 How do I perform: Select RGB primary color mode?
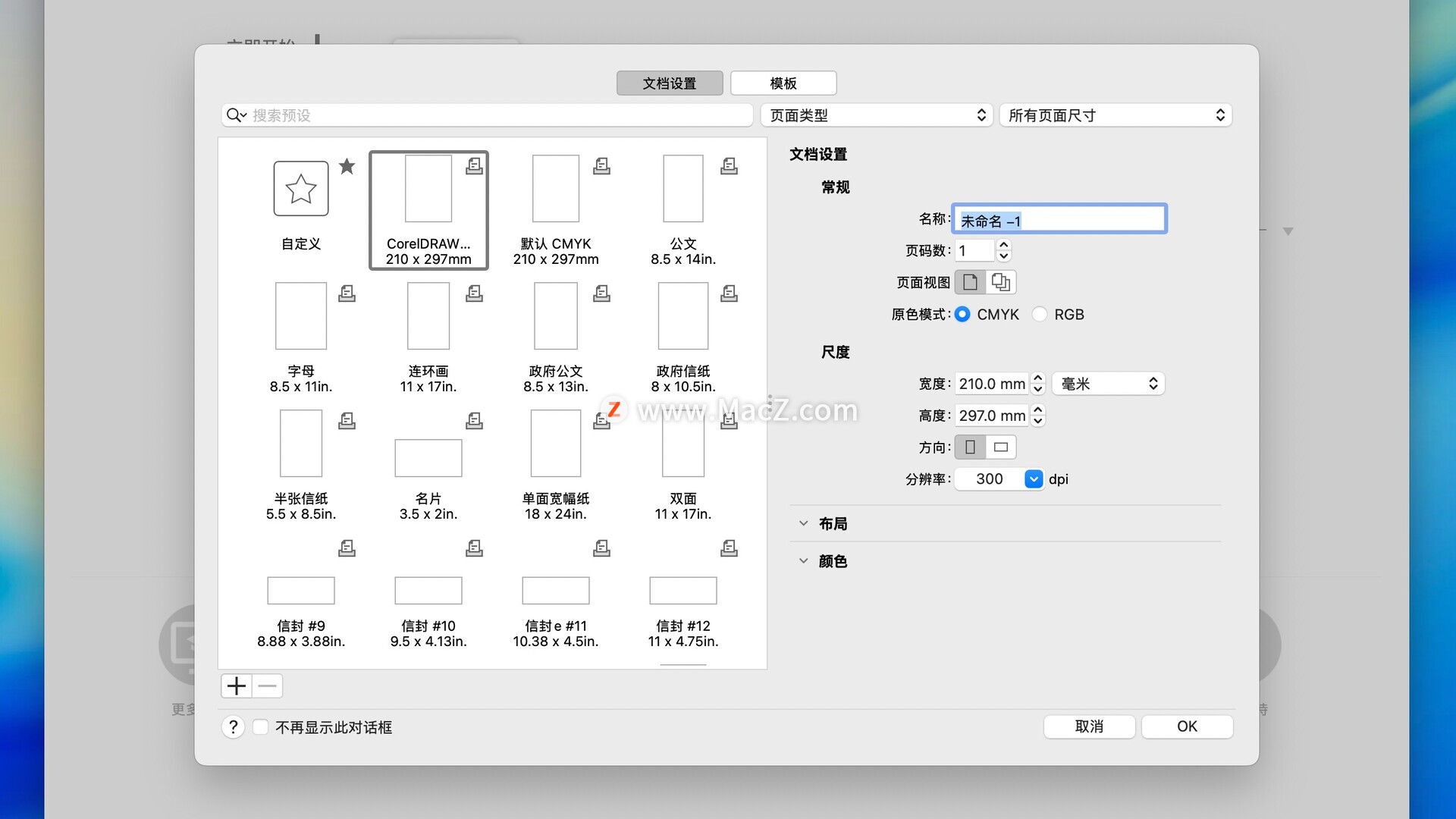(1040, 314)
